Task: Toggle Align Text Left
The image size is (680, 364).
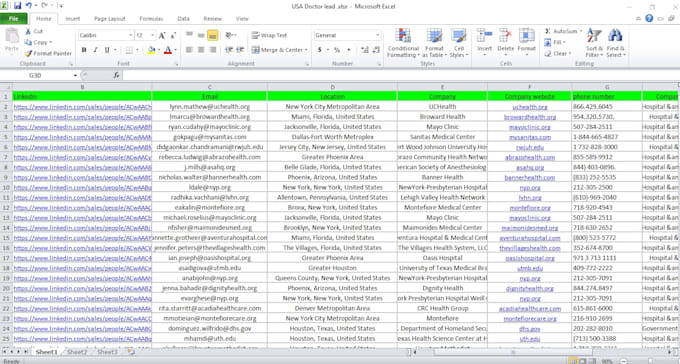Action: pyautogui.click(x=189, y=50)
